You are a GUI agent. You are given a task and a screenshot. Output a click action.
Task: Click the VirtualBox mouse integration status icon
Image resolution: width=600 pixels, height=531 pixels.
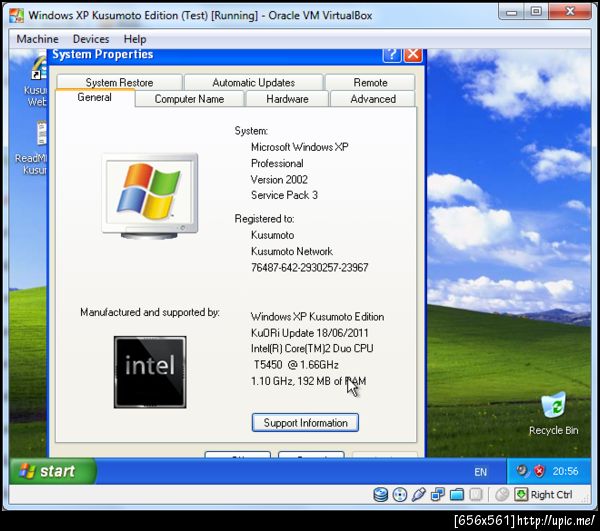[502, 495]
